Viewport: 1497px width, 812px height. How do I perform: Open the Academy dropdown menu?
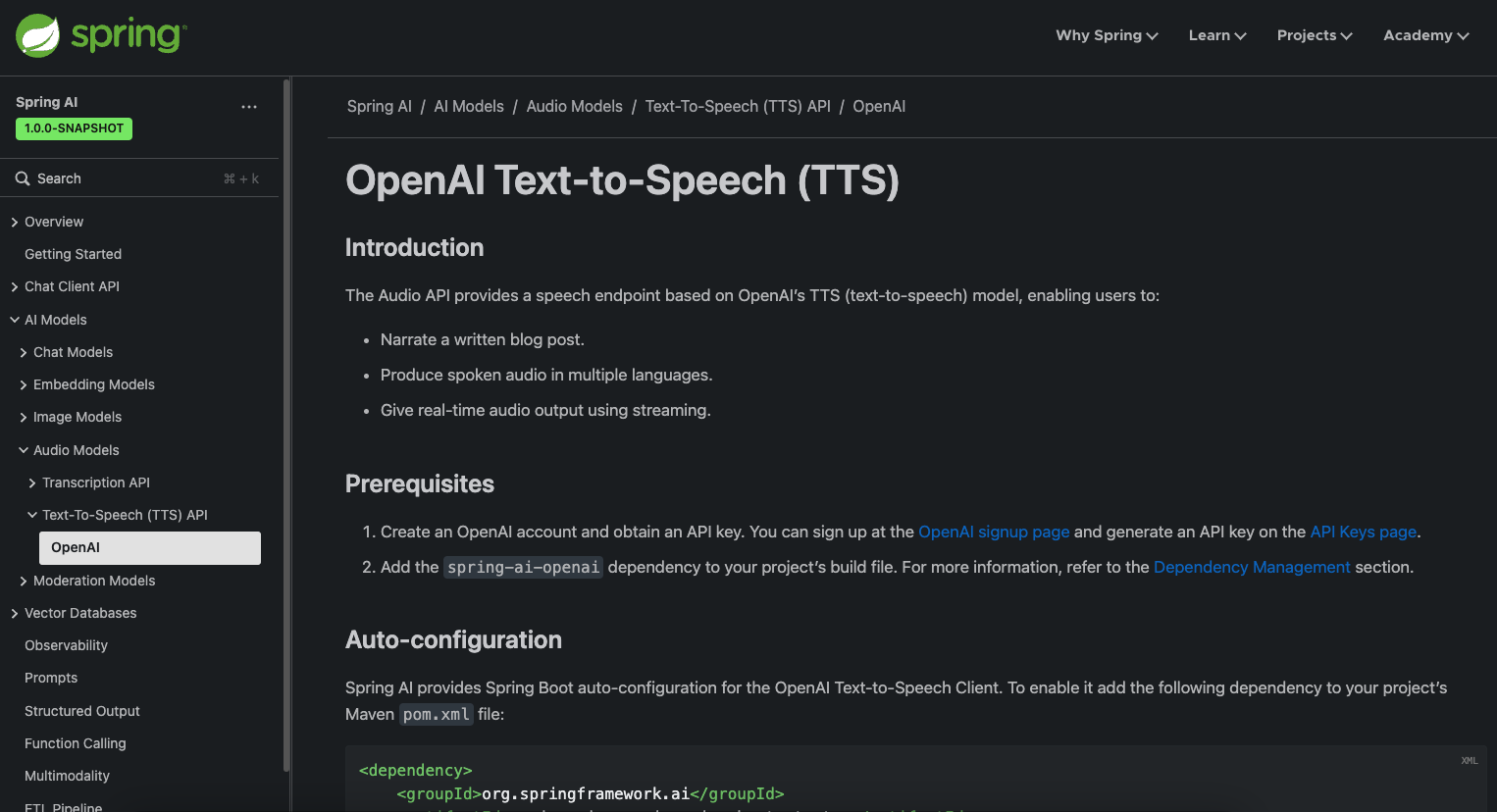click(1425, 35)
